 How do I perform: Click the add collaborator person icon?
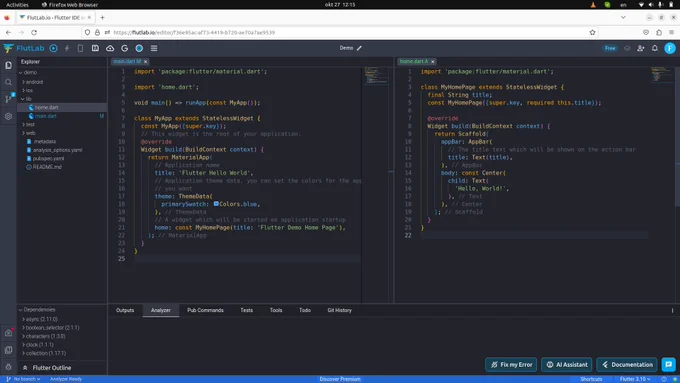[641, 48]
